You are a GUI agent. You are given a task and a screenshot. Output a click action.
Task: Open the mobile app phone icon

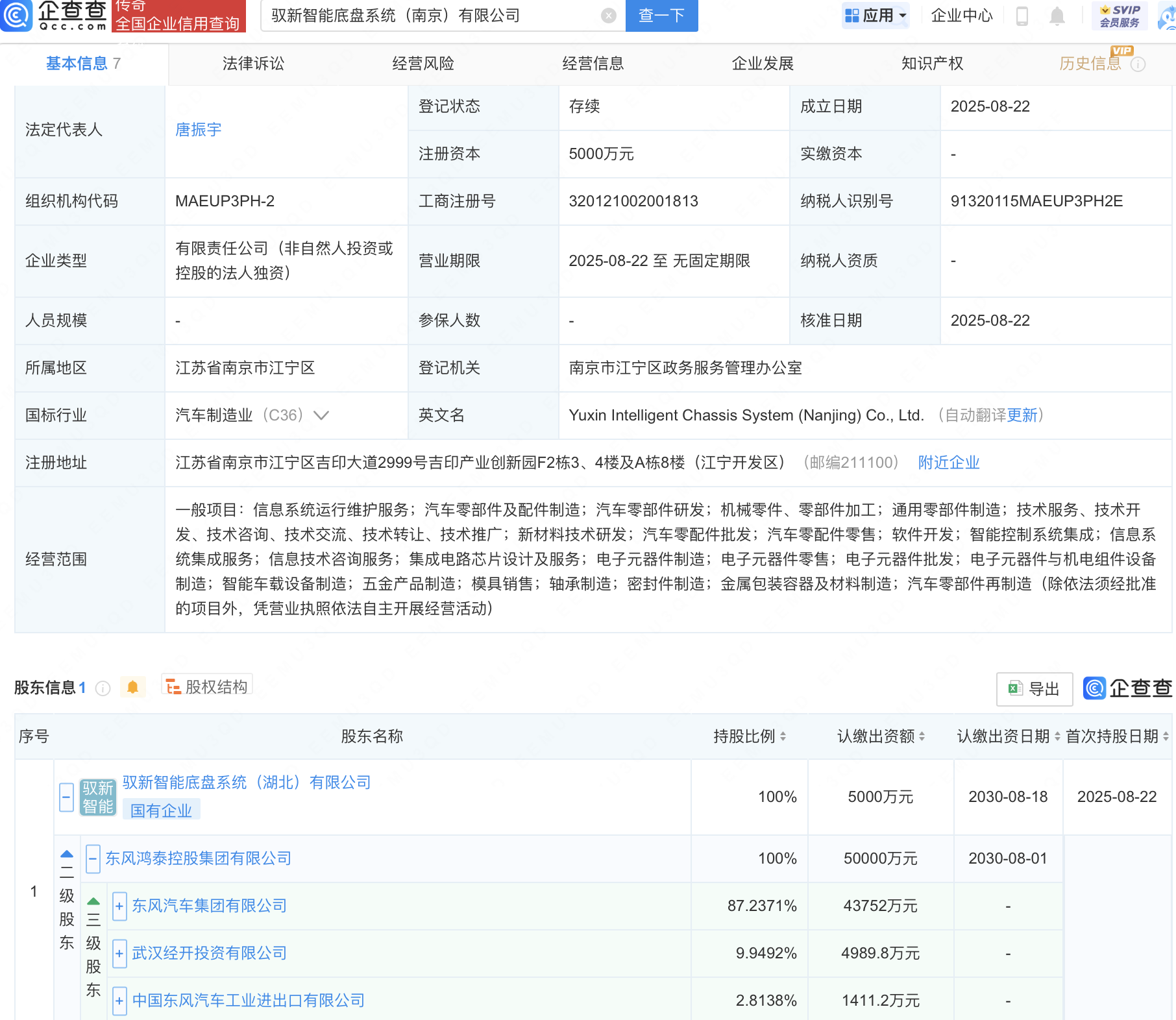point(1022,16)
